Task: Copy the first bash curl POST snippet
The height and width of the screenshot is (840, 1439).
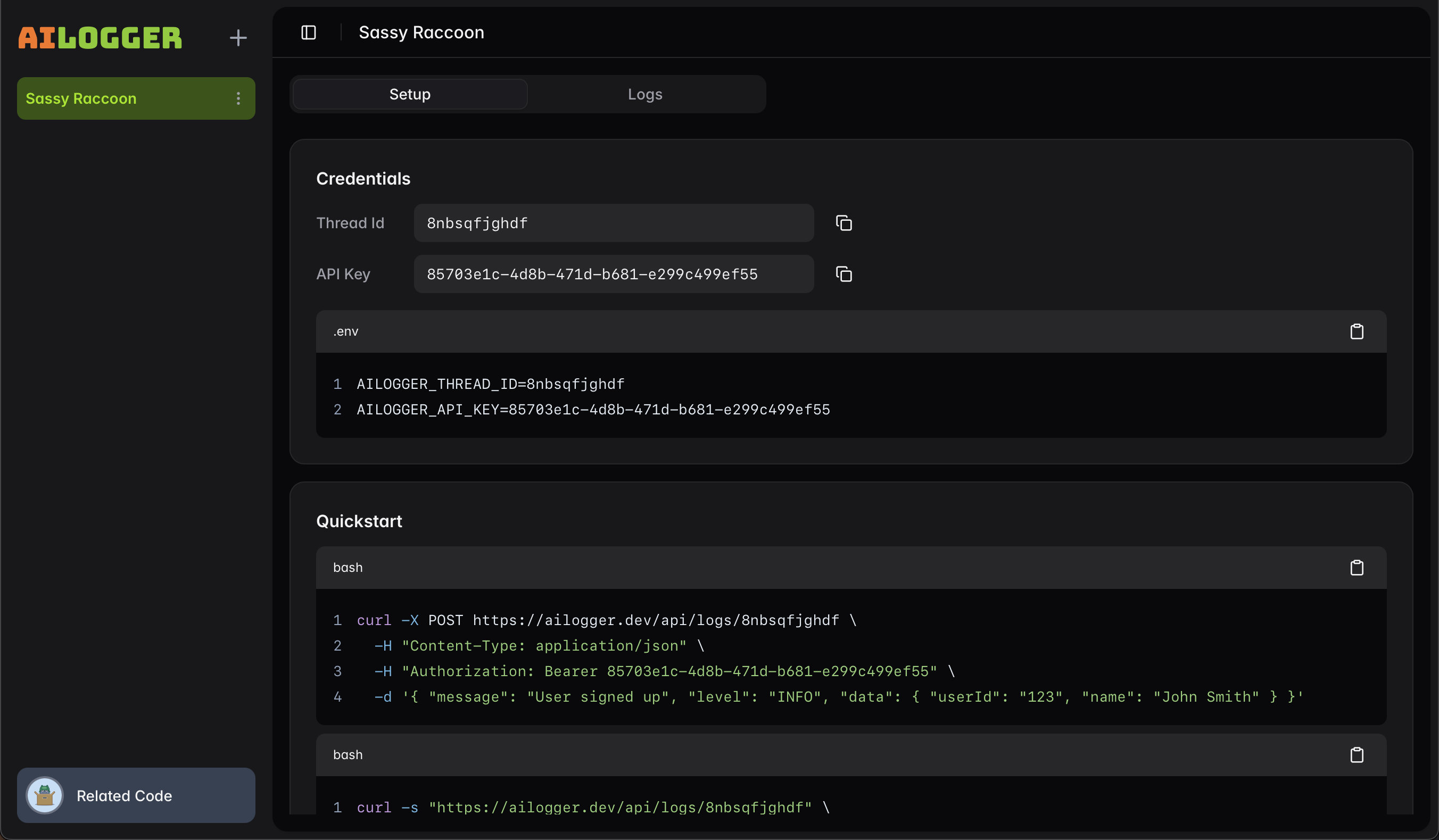Action: tap(1356, 568)
